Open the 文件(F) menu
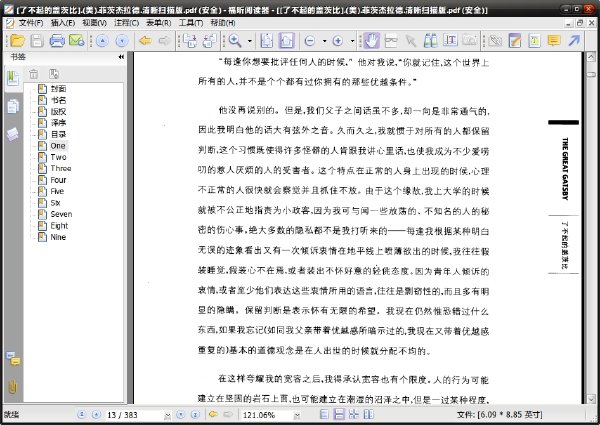This screenshot has width=600, height=425. (x=31, y=23)
